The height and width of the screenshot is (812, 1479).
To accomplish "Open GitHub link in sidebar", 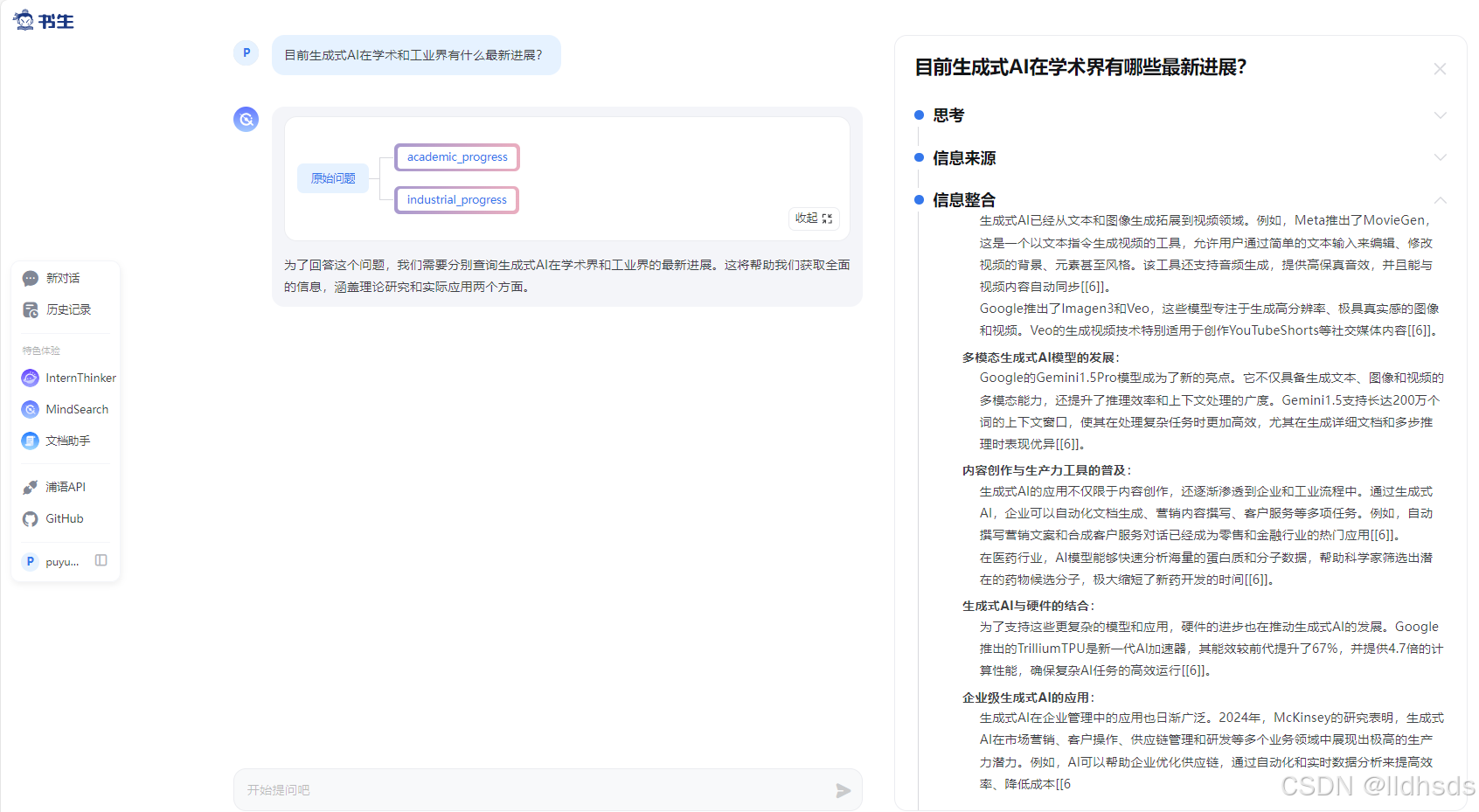I will coord(66,518).
